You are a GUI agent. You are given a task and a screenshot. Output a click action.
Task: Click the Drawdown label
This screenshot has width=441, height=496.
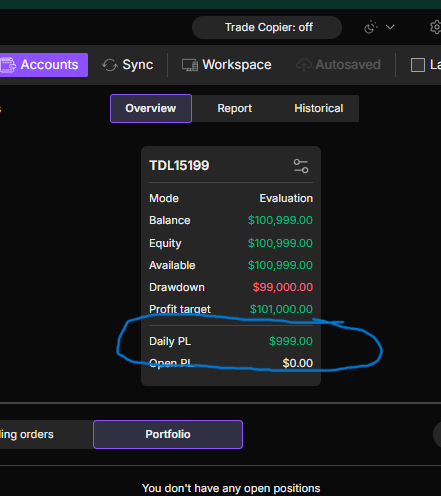pos(177,287)
